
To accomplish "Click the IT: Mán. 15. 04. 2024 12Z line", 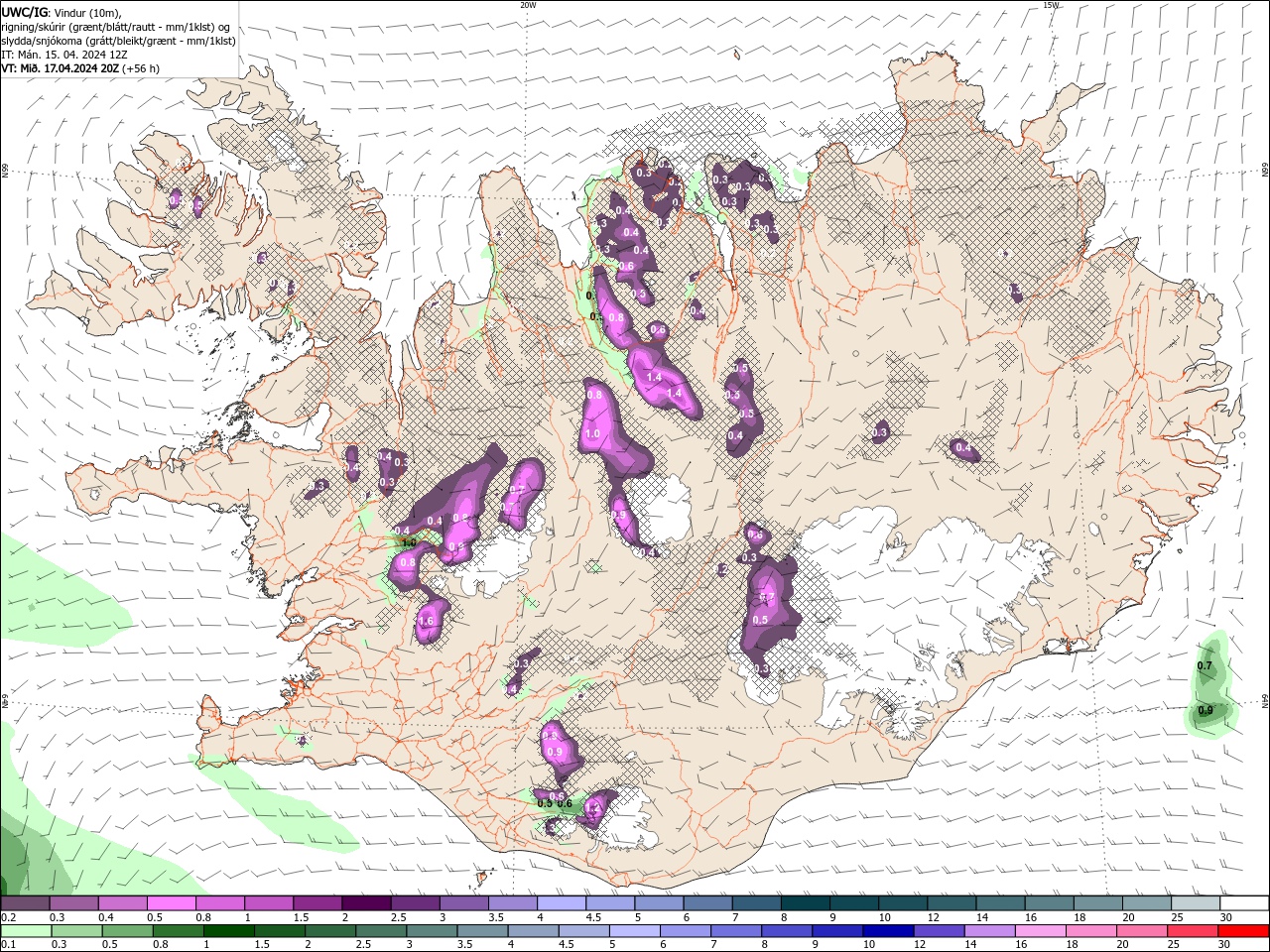I will point(65,55).
